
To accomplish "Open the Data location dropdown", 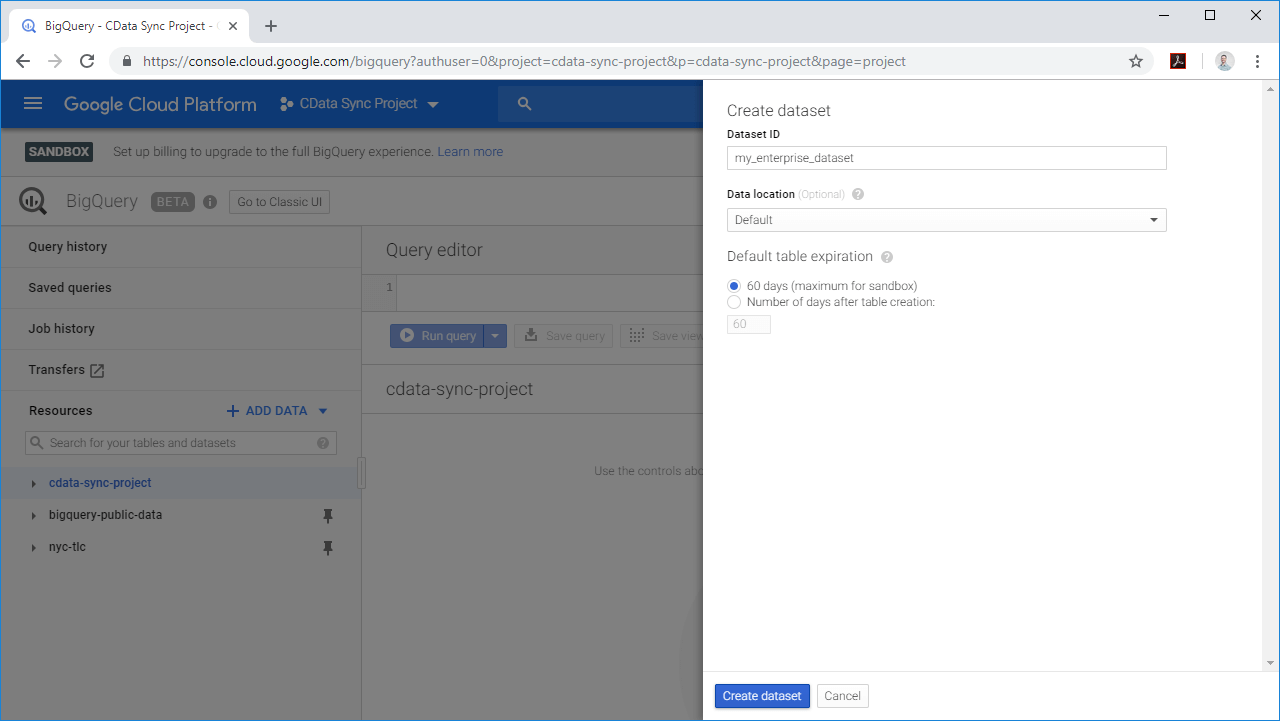I will 946,220.
